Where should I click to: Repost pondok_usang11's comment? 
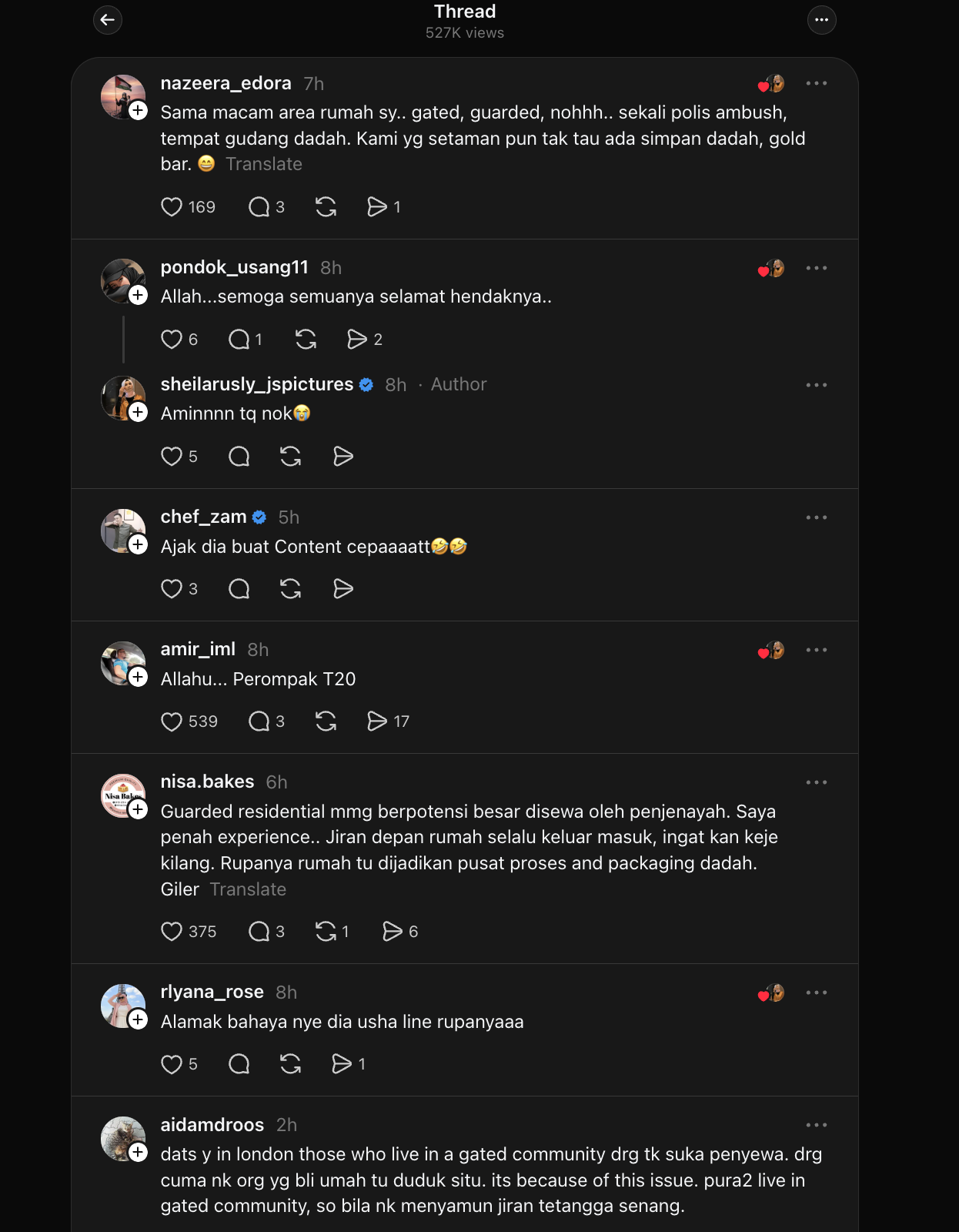point(306,340)
